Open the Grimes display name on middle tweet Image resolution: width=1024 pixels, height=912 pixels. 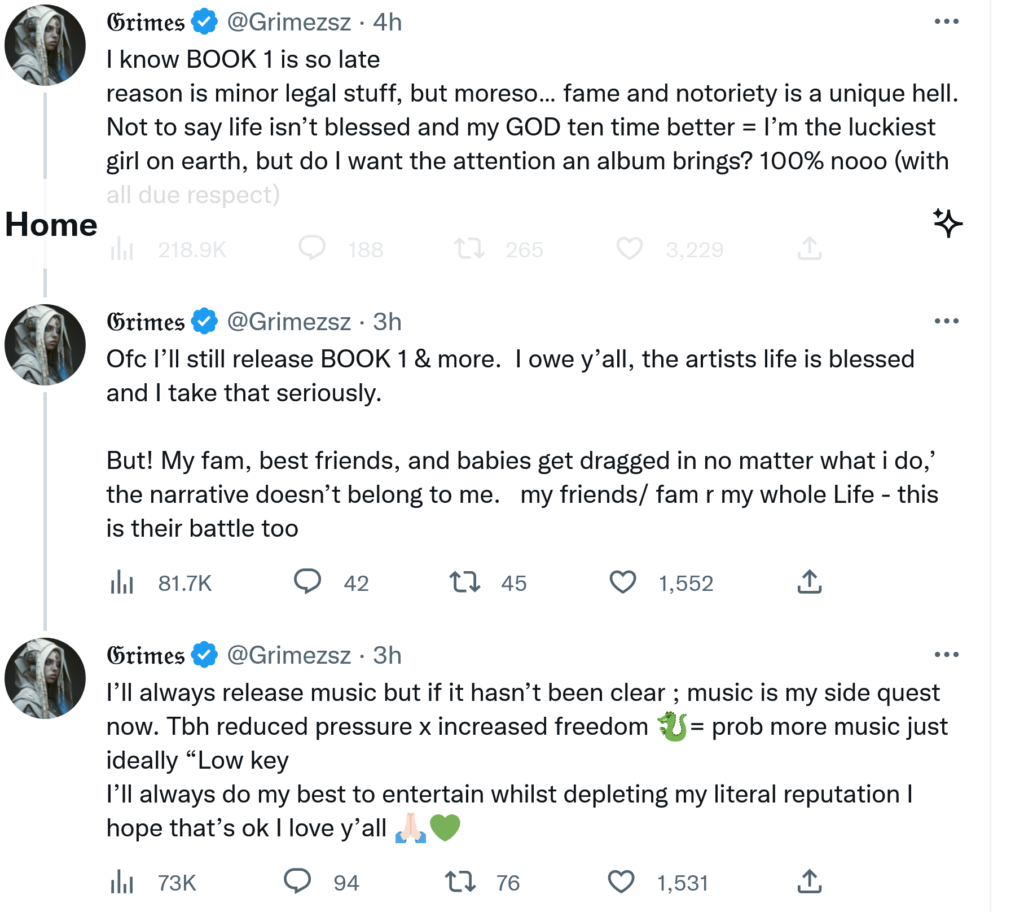(146, 321)
